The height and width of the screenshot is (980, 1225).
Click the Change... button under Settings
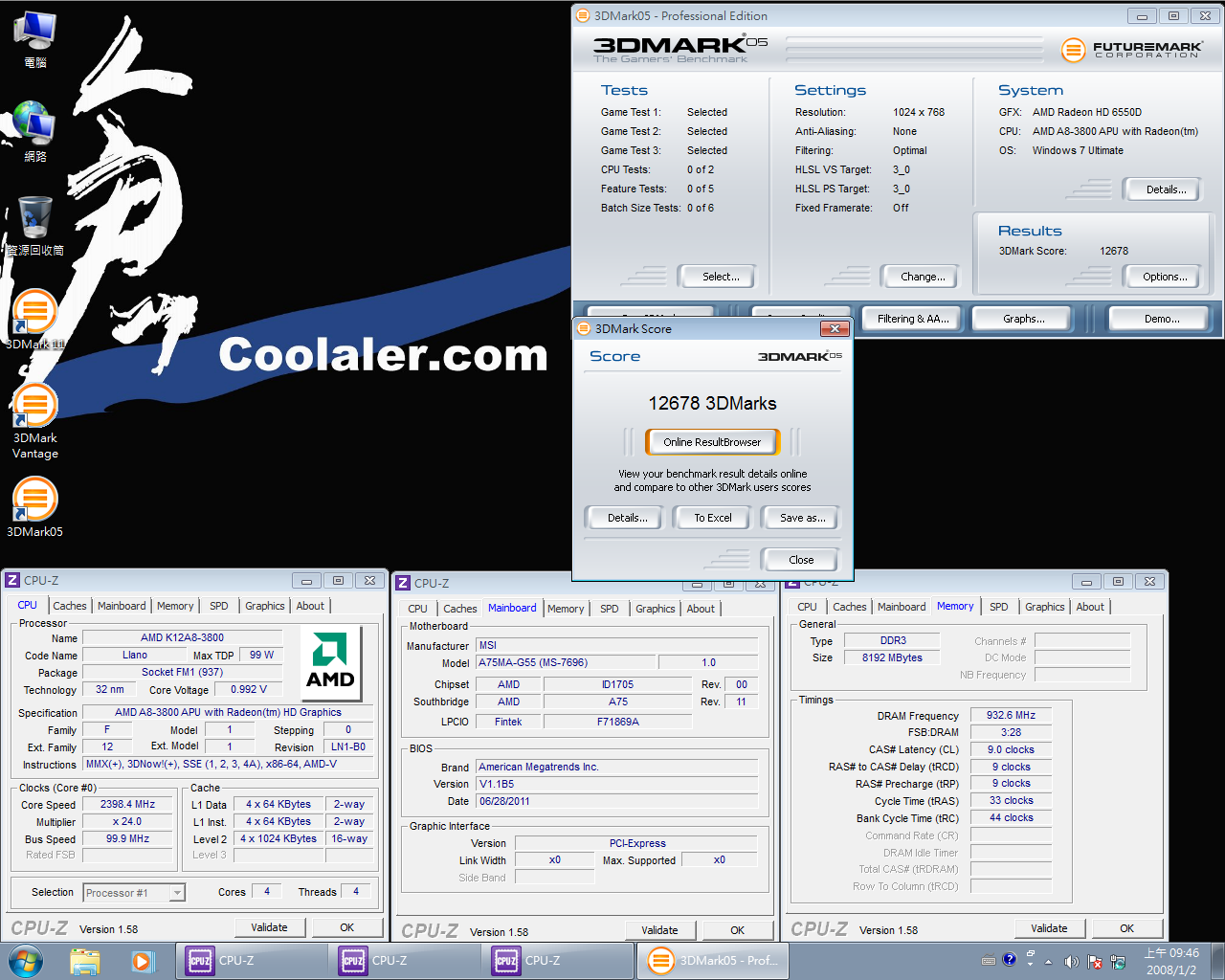click(x=919, y=277)
